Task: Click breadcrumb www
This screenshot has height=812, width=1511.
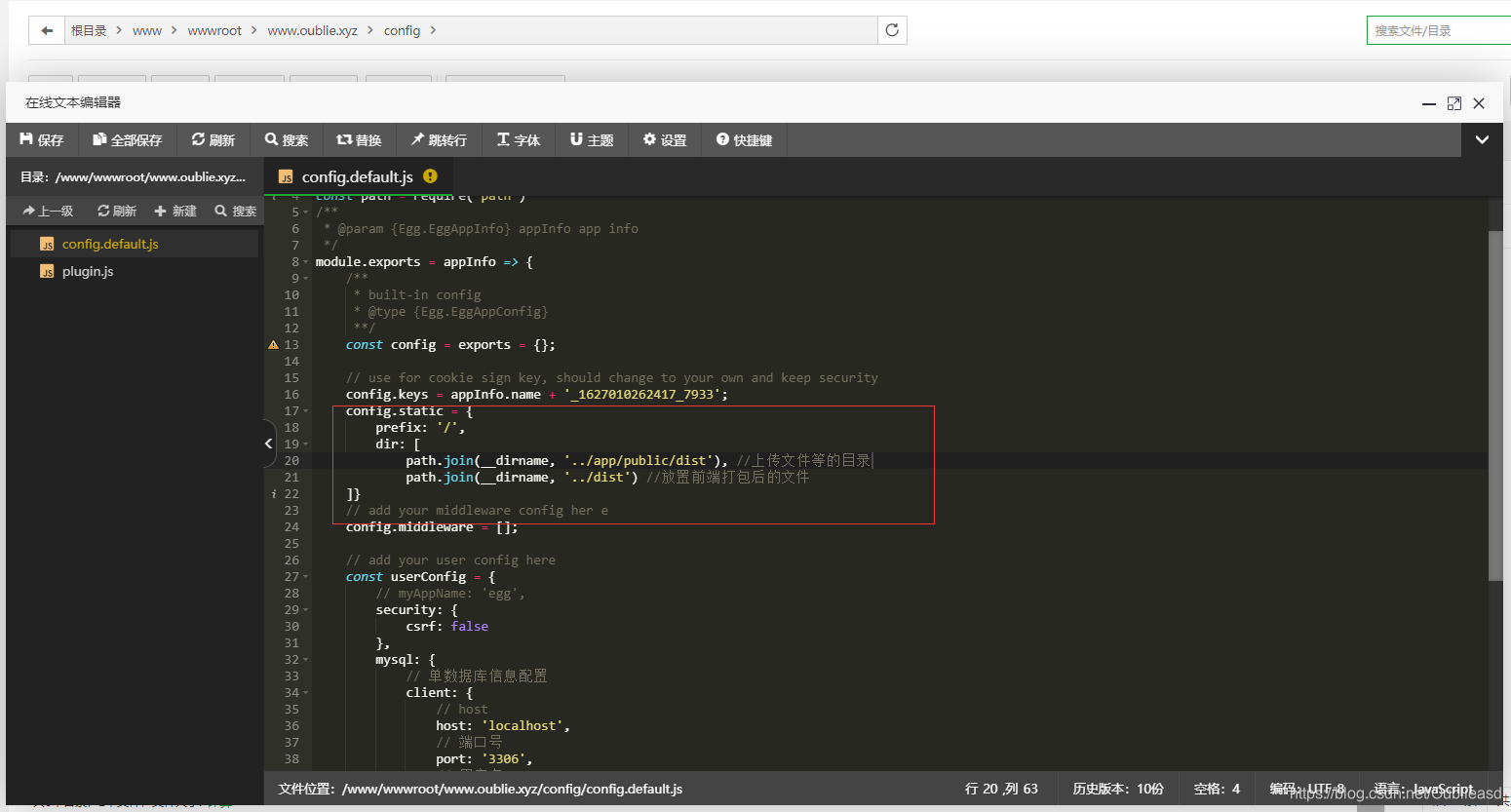Action: [147, 30]
